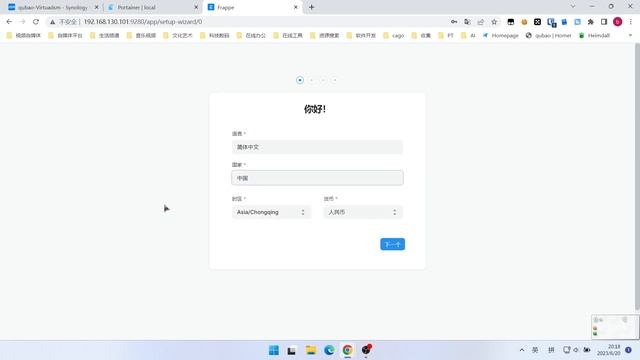Click the second setup wizard step dot

coord(311,80)
